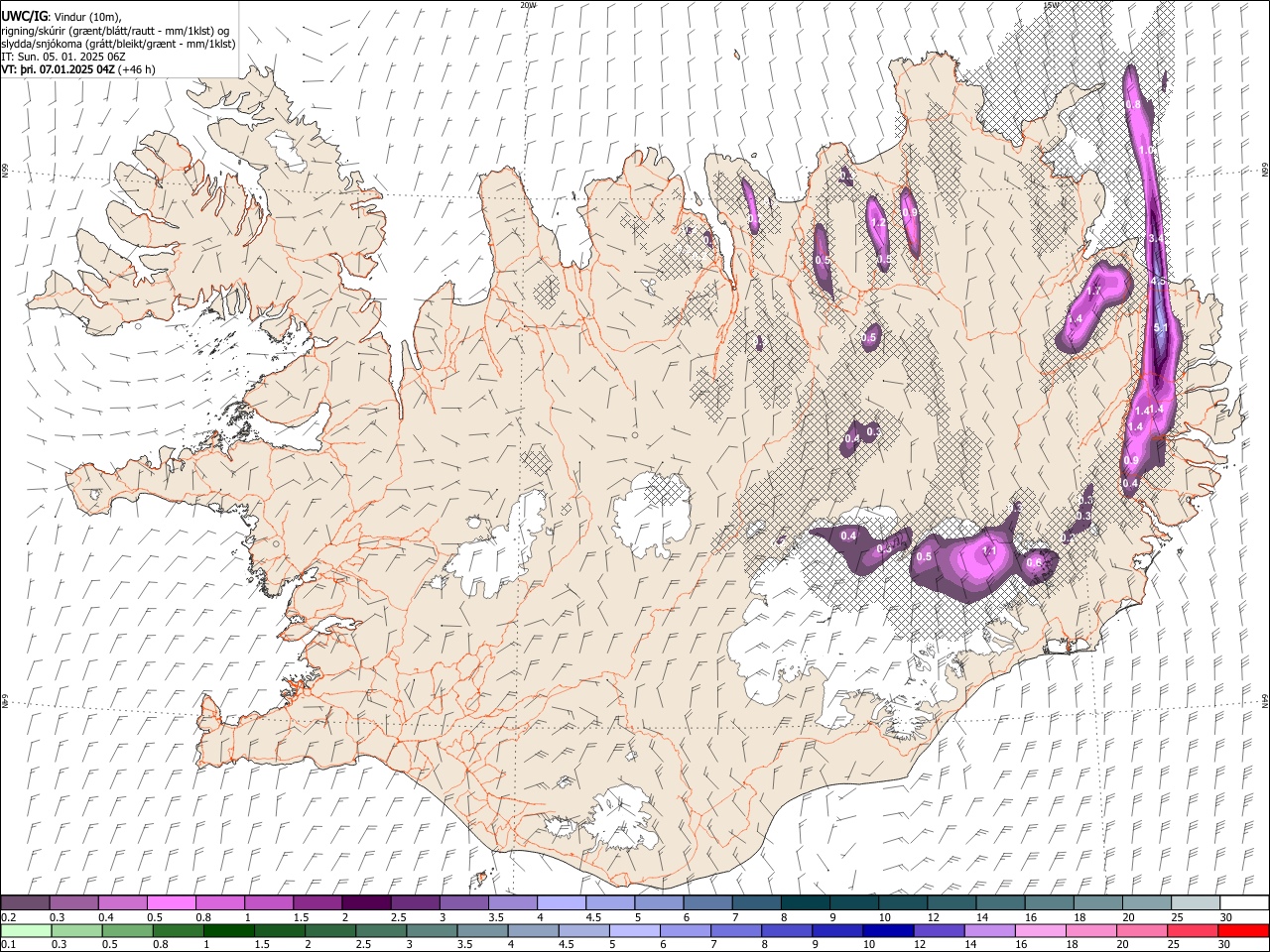
Task: Select the "slydda/snjókoma" description line
Action: pyautogui.click(x=119, y=44)
